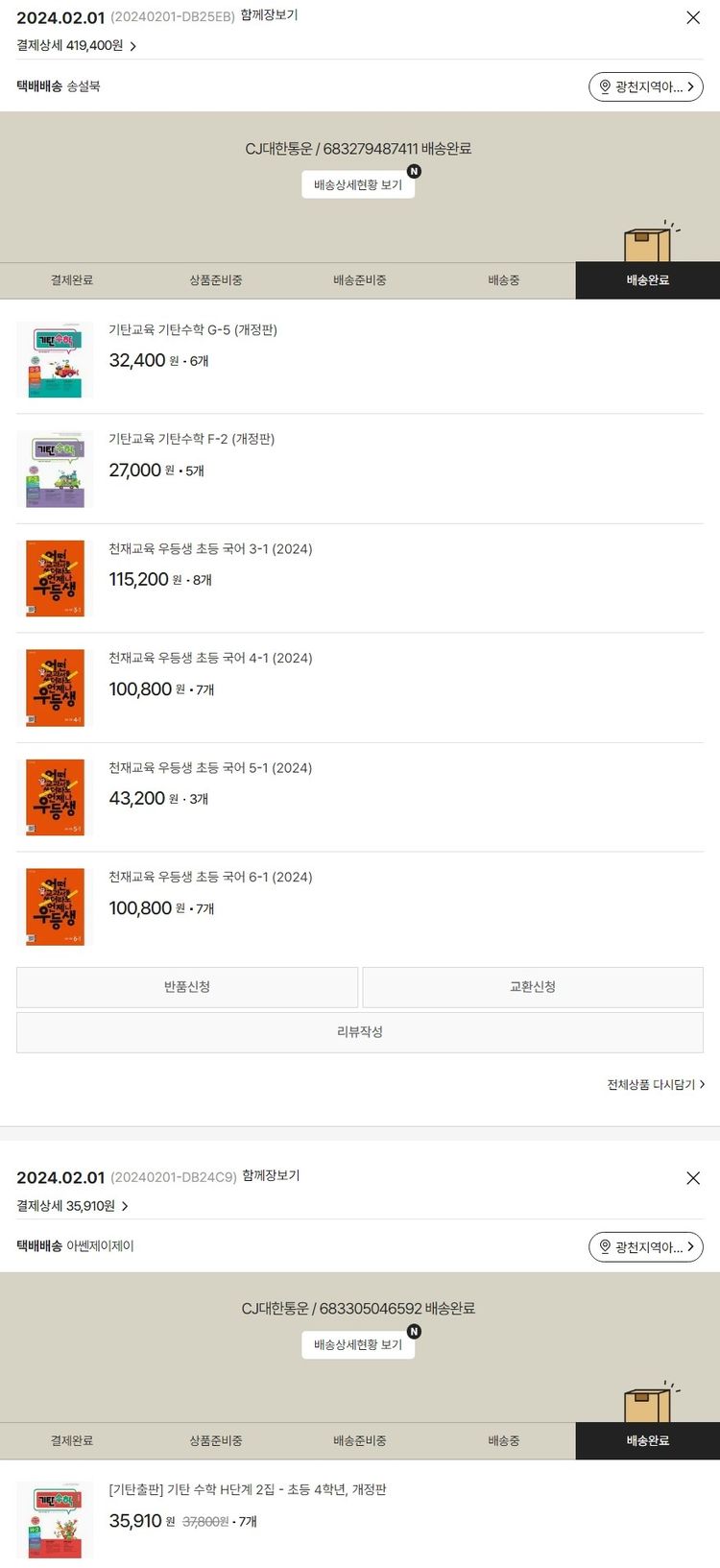Image resolution: width=720 pixels, height=1568 pixels.
Task: Open 결제상세 419,400원 payment details
Action: [x=77, y=45]
